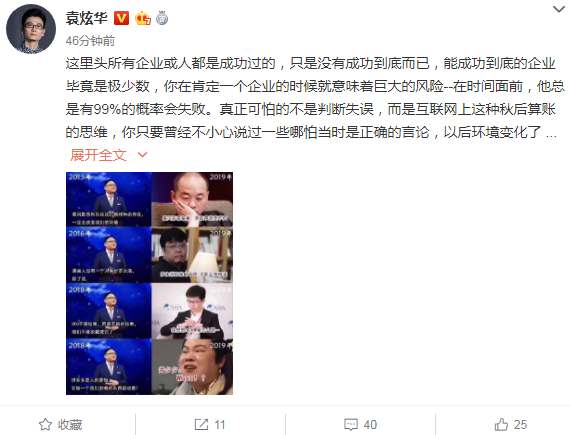This screenshot has width=570, height=435.
Task: Click the thumbs-up like icon
Action: coord(501,424)
